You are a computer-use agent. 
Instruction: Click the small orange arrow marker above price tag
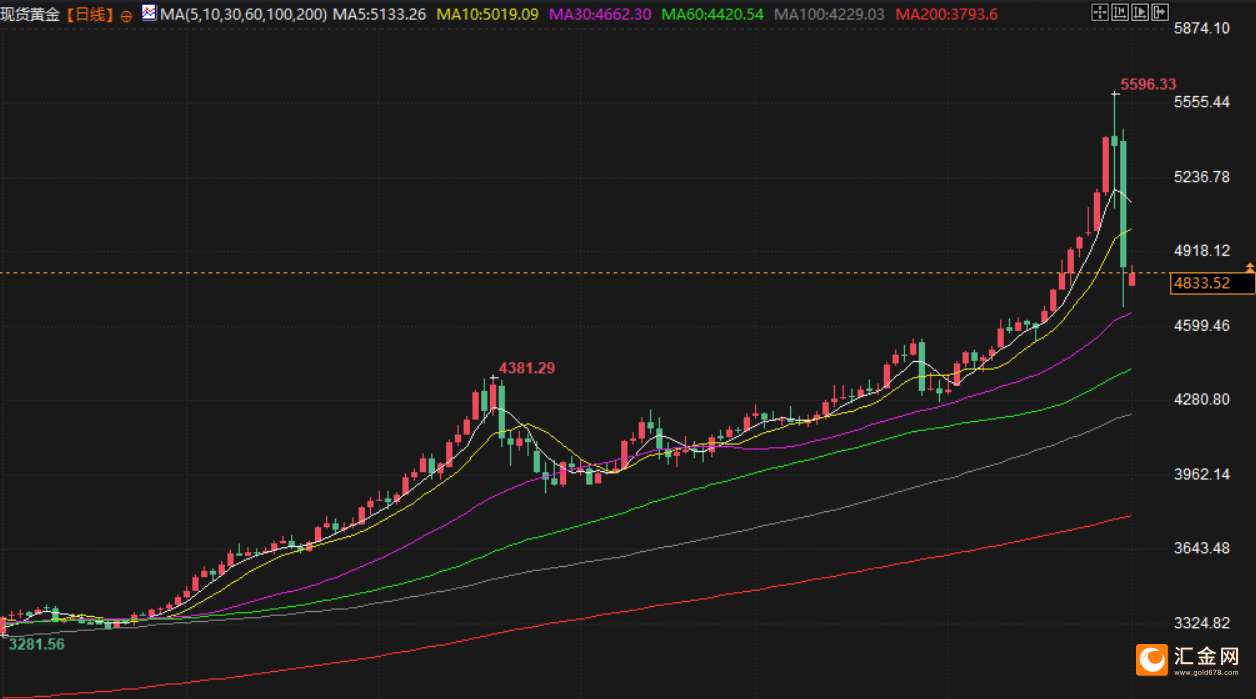tap(1250, 267)
